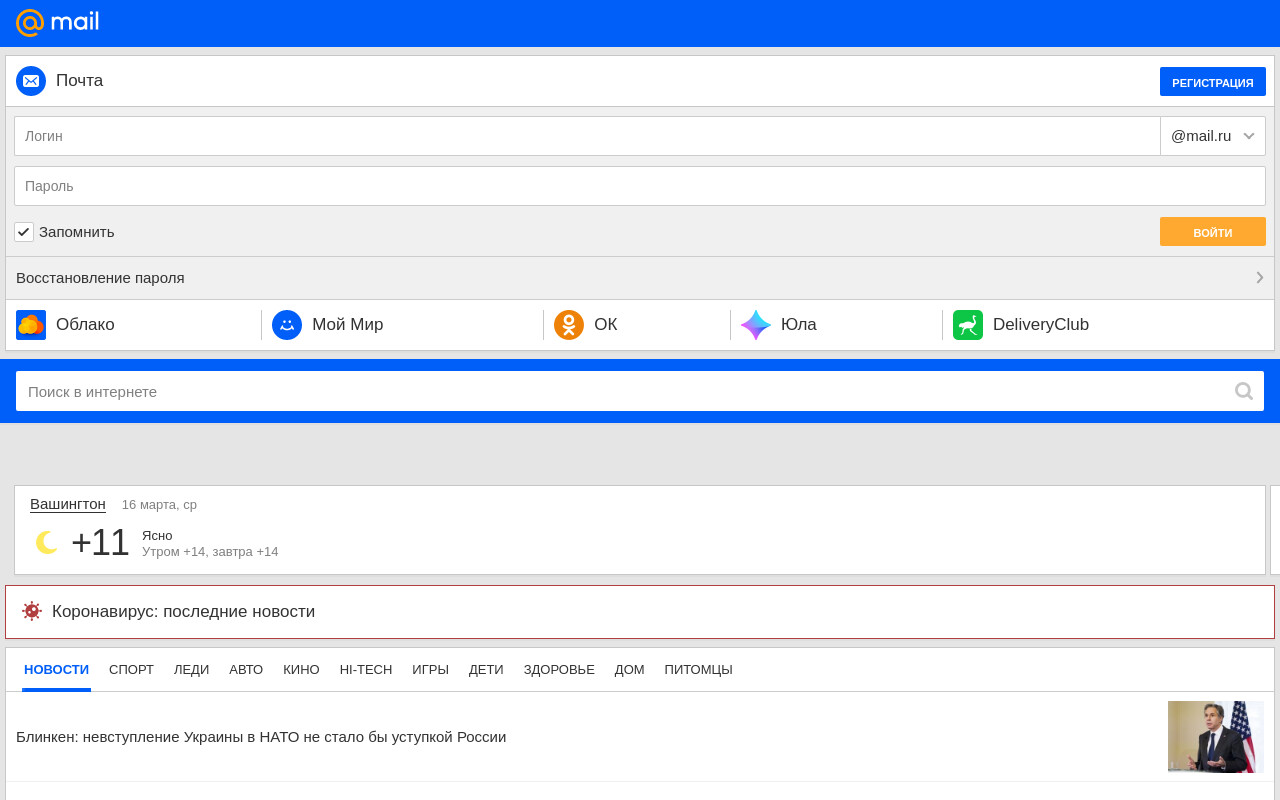Open the Юла star-shaped icon
Viewport: 1280px width, 800px height.
pos(756,325)
